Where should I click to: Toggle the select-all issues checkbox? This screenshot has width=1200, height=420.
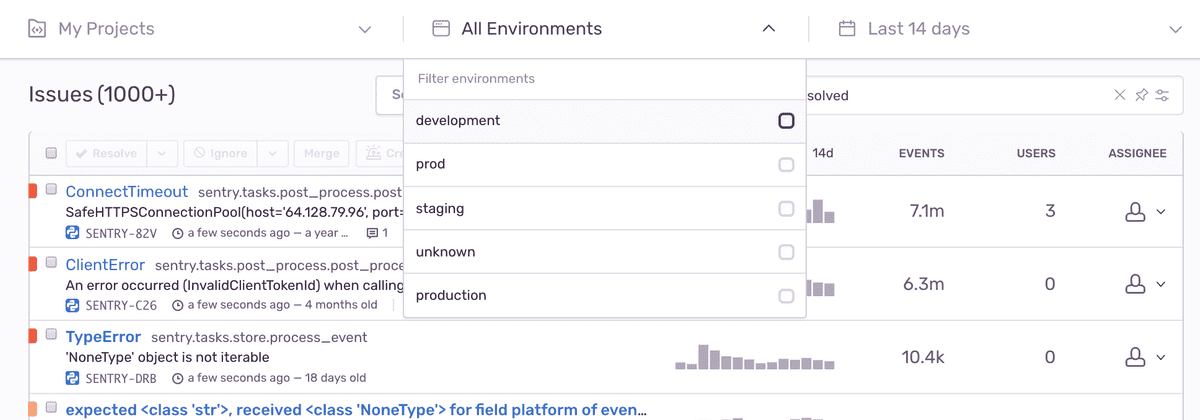coord(51,153)
